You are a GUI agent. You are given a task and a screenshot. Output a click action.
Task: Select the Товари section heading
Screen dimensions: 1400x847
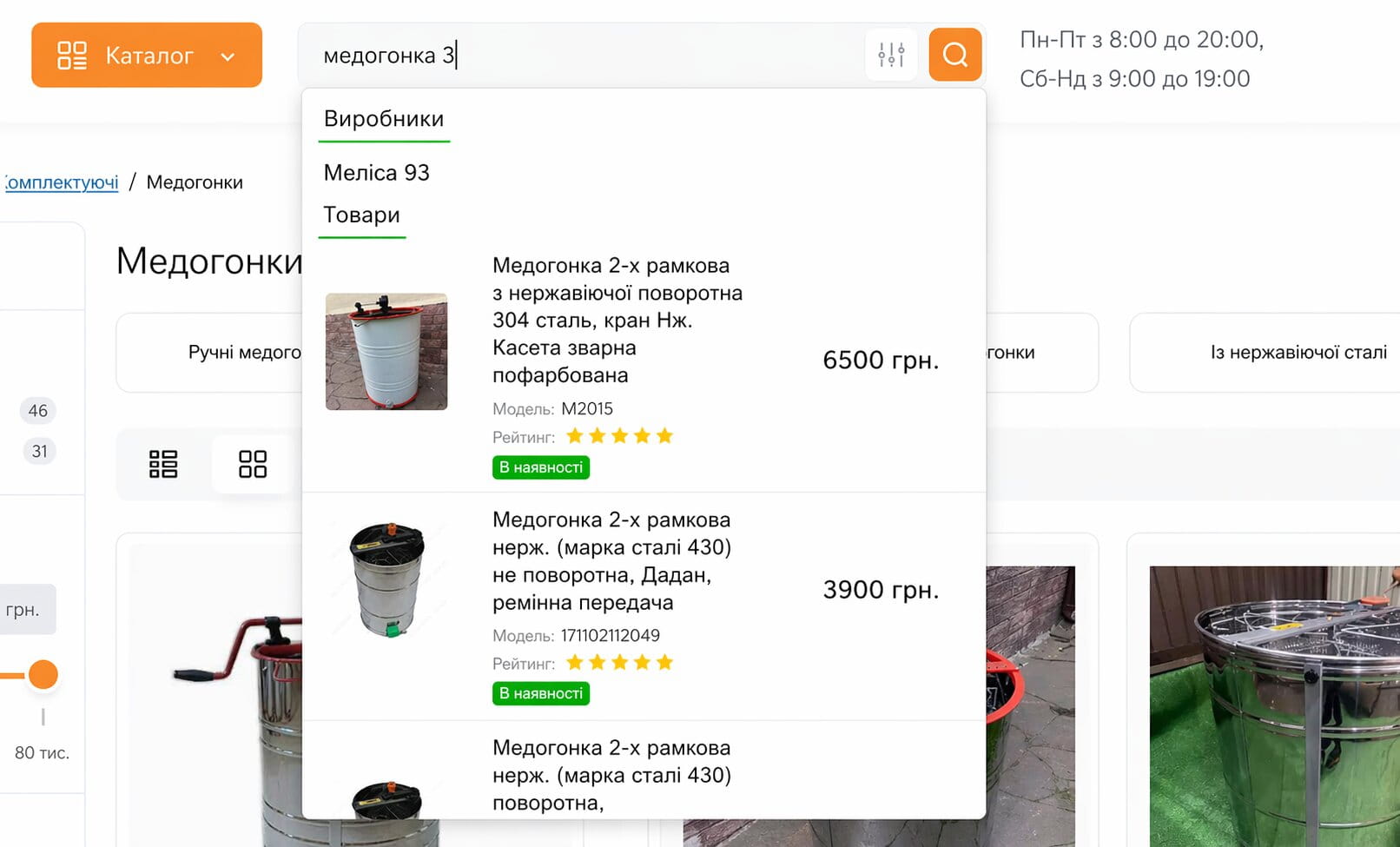(x=361, y=215)
